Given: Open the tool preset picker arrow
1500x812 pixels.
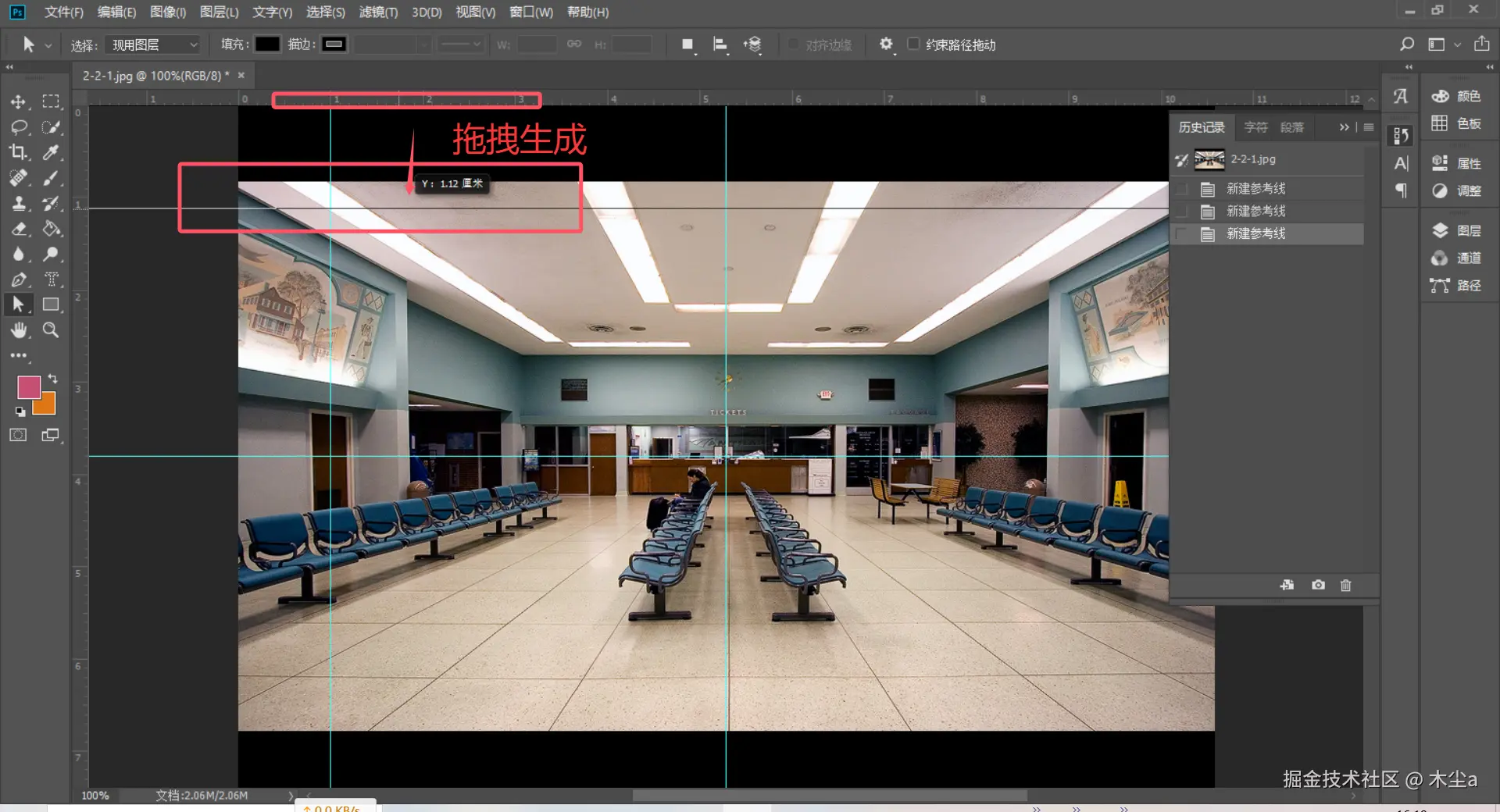Looking at the screenshot, I should [x=48, y=45].
